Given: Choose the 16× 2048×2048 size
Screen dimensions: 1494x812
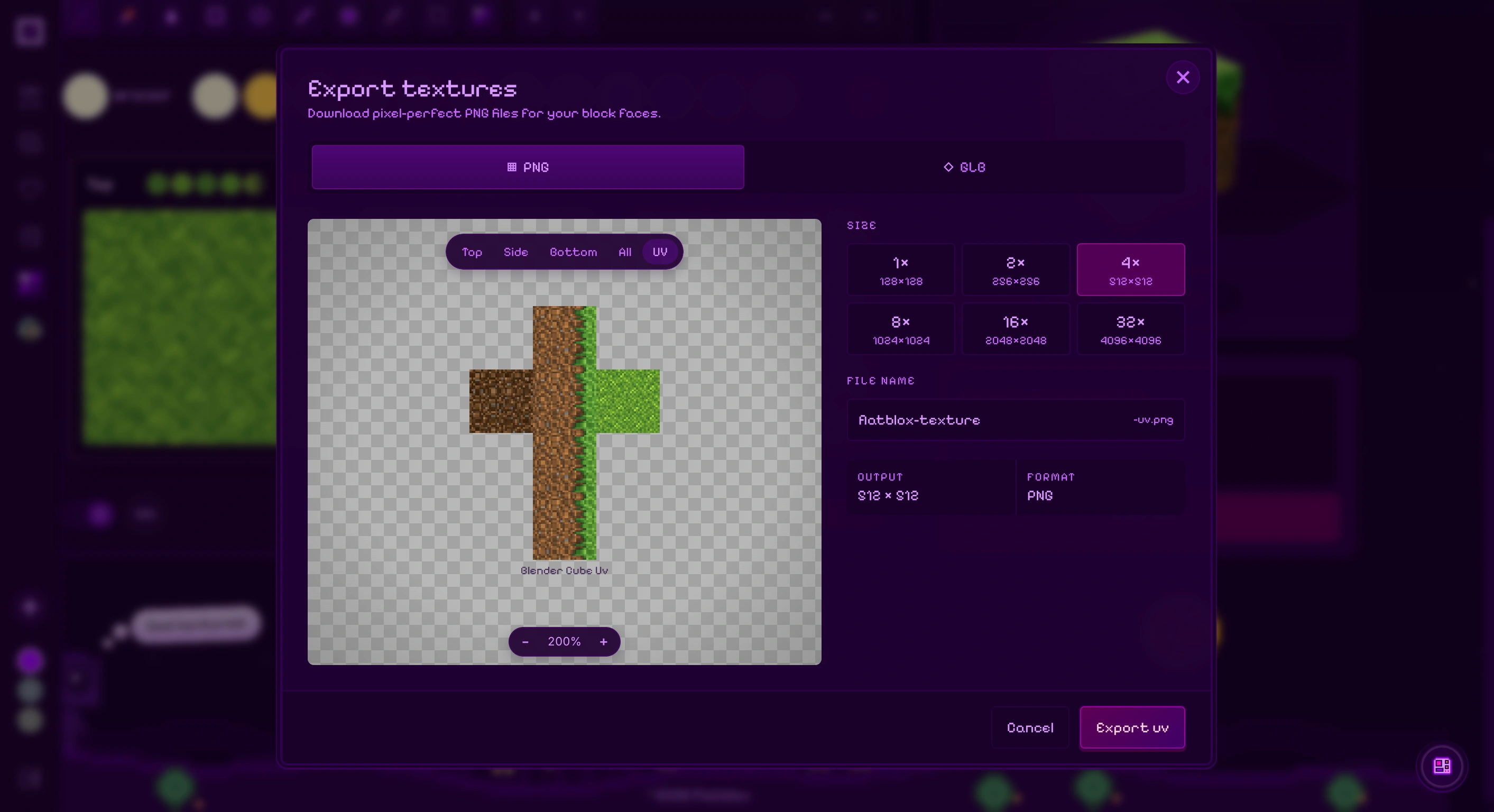Looking at the screenshot, I should pyautogui.click(x=1016, y=329).
